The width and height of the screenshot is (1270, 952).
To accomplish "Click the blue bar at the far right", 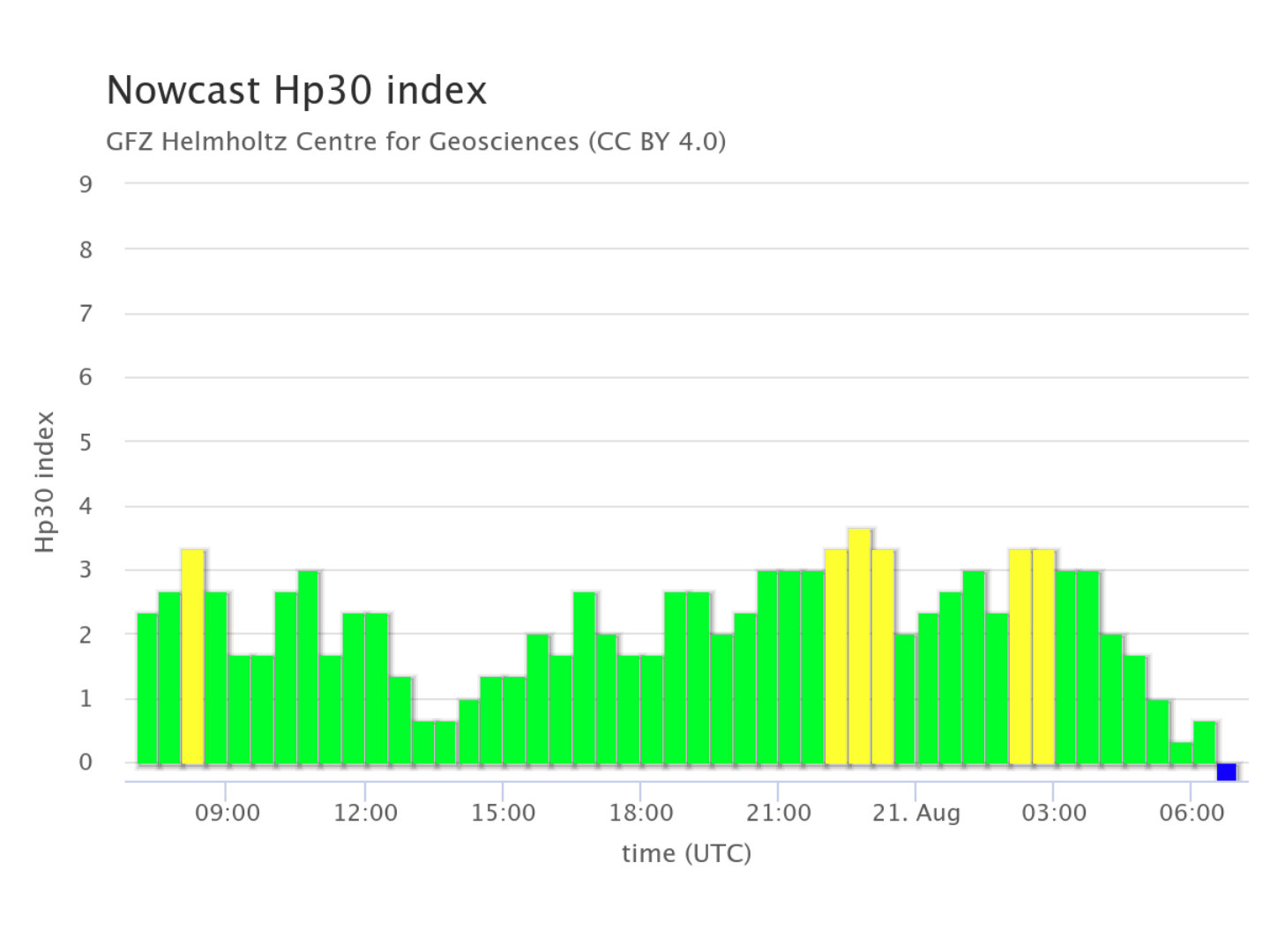I will [1226, 771].
